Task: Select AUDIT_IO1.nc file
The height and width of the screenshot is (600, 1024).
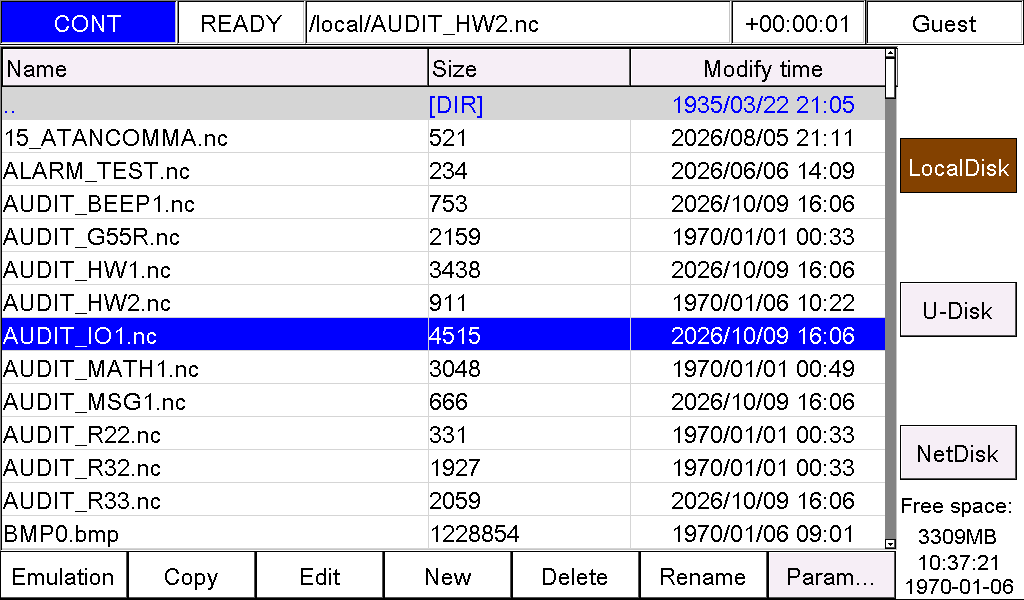Action: (443, 335)
